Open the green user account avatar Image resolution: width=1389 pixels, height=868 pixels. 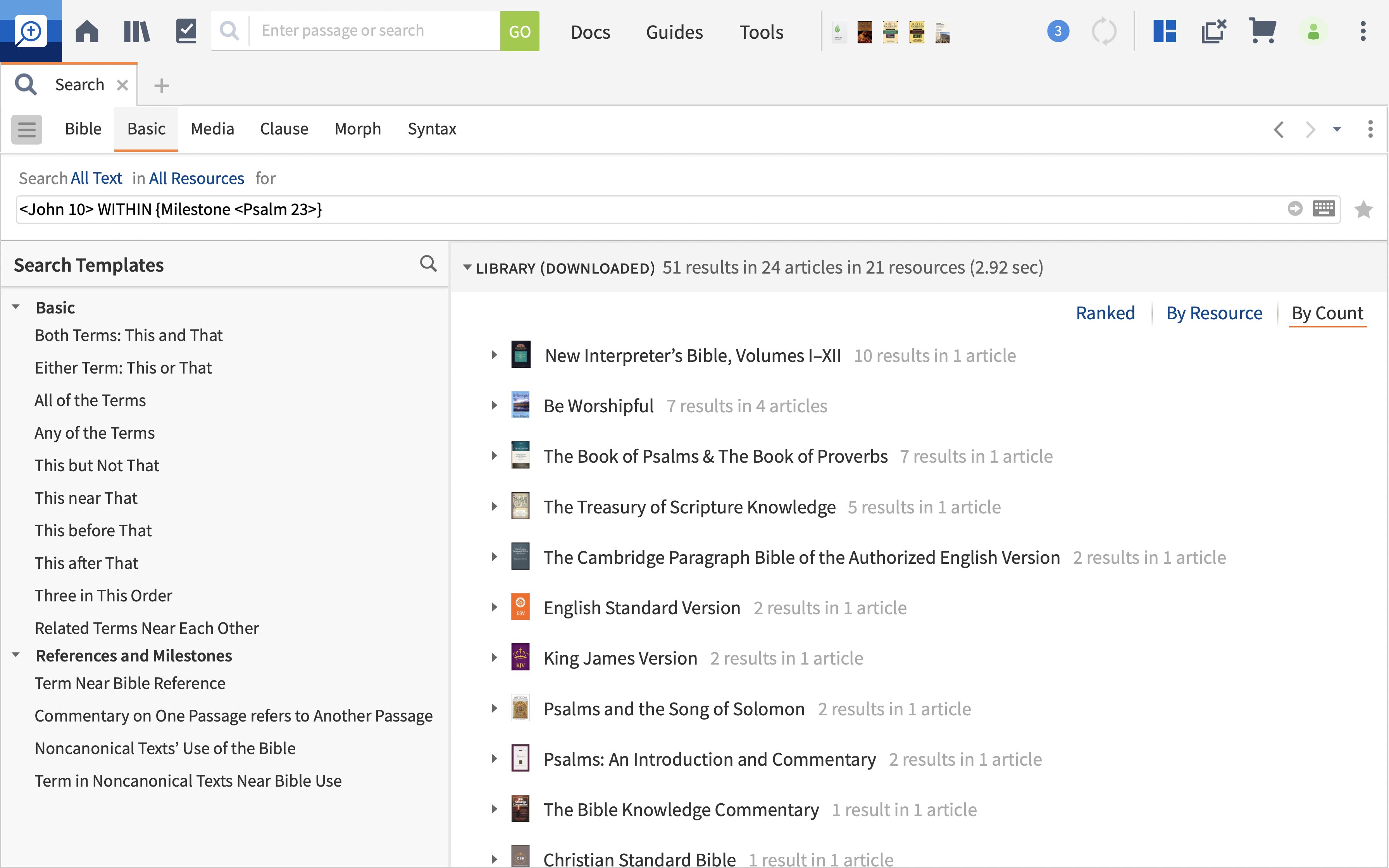[x=1313, y=31]
